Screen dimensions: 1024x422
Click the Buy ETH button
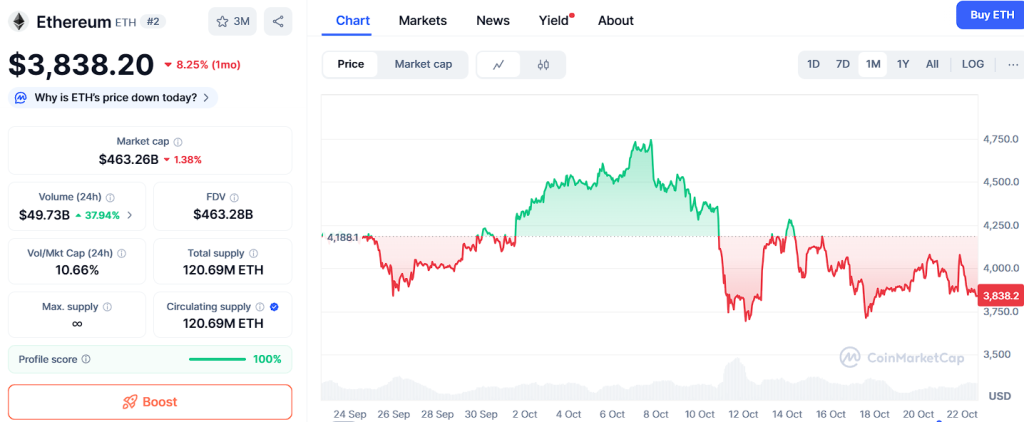click(x=990, y=15)
